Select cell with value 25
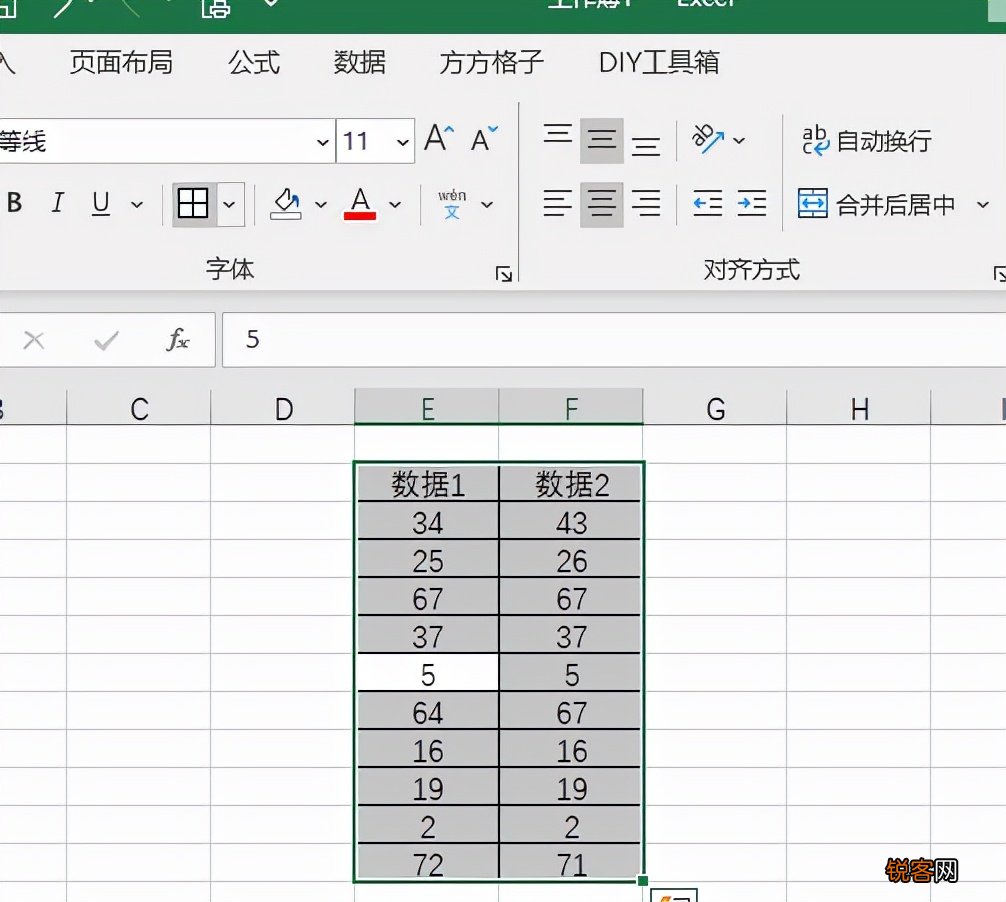 (427, 559)
